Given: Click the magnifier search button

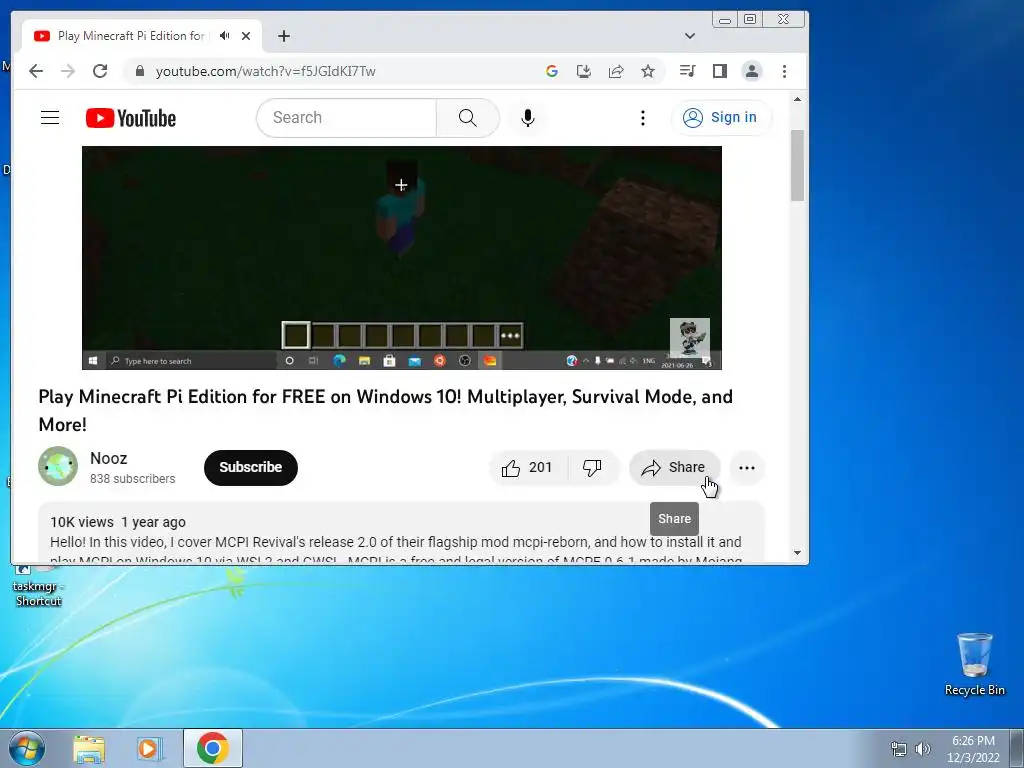Looking at the screenshot, I should [468, 118].
